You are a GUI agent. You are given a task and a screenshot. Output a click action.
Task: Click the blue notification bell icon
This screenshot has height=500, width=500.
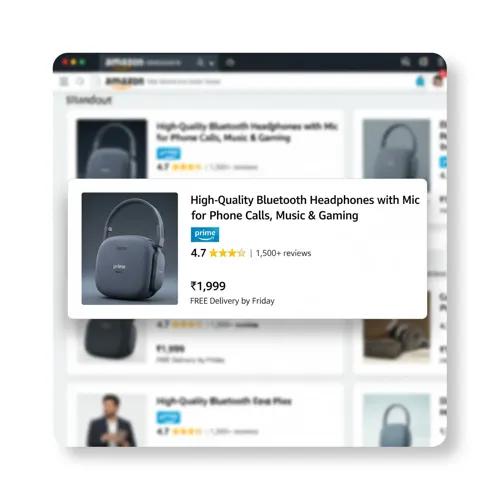pyautogui.click(x=420, y=81)
